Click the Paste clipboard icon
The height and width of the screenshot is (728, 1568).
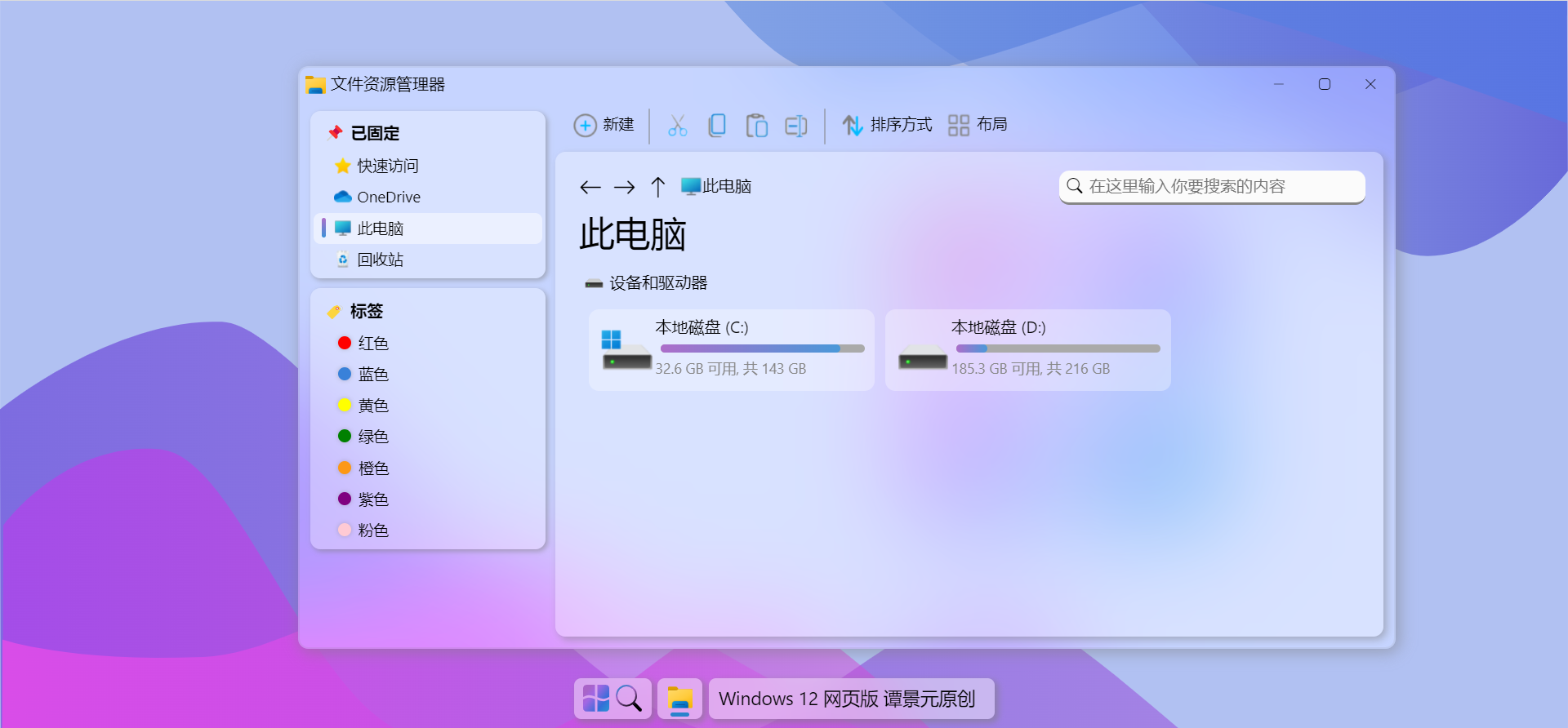click(756, 125)
